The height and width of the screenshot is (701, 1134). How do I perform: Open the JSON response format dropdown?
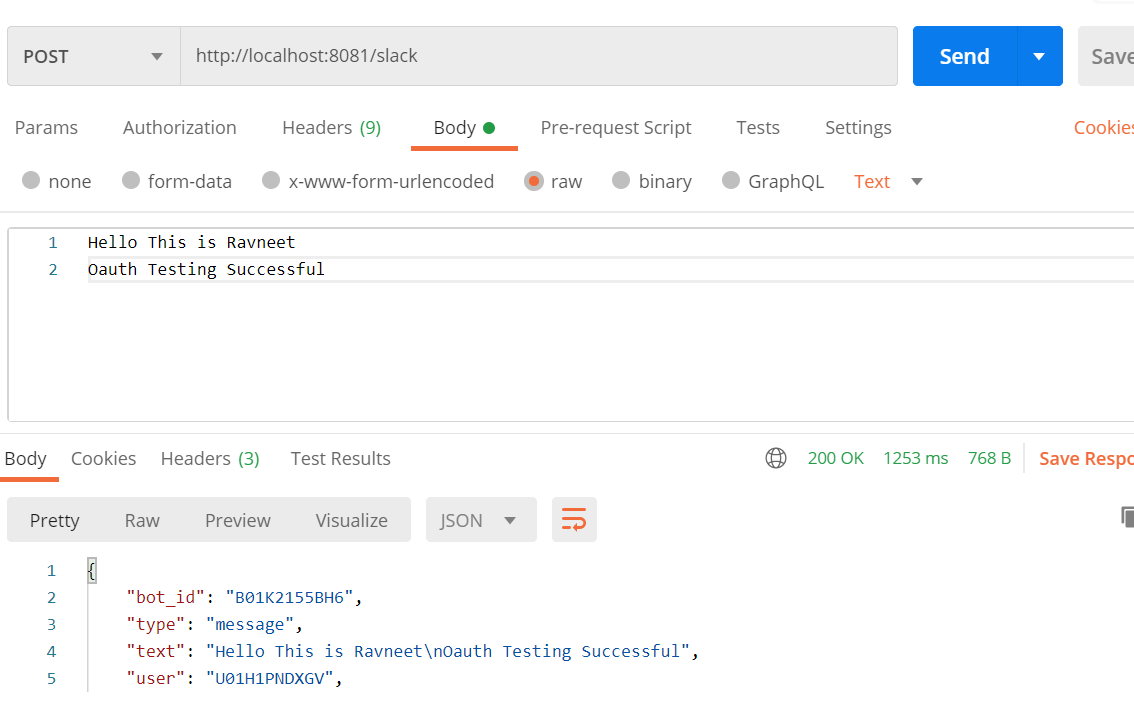pyautogui.click(x=480, y=520)
